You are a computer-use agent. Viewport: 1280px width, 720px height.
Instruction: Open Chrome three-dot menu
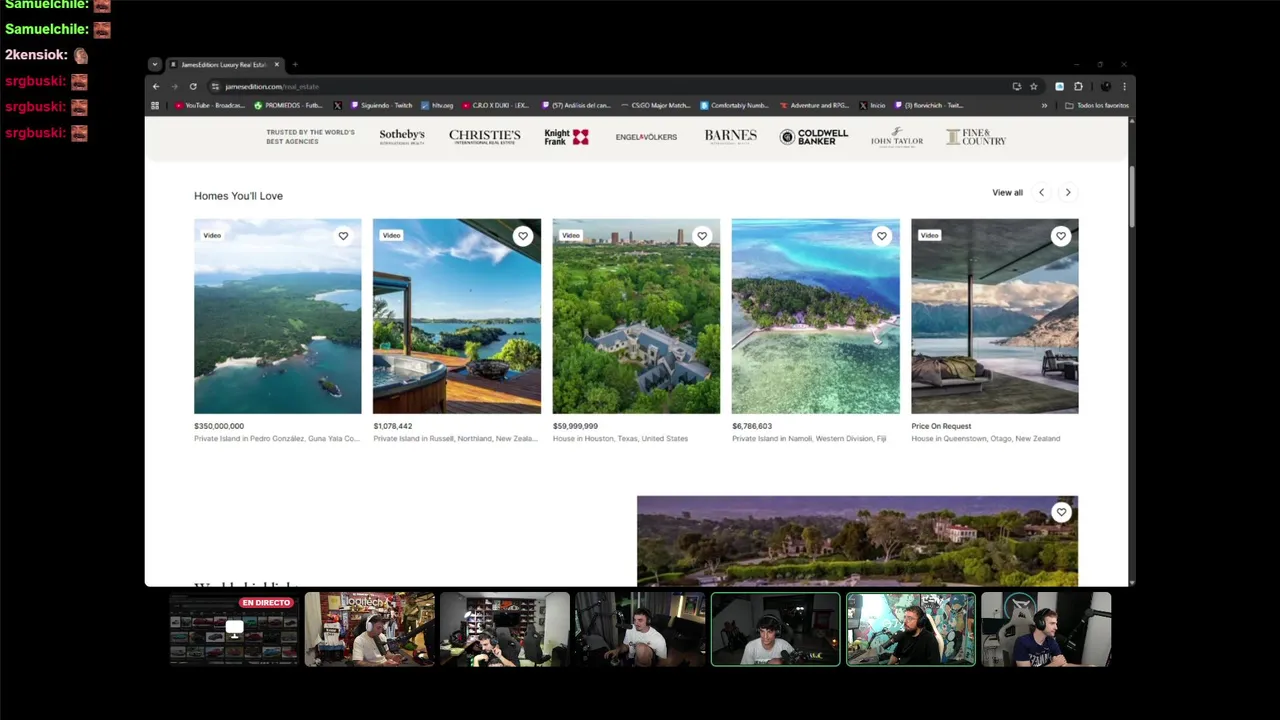1124,86
